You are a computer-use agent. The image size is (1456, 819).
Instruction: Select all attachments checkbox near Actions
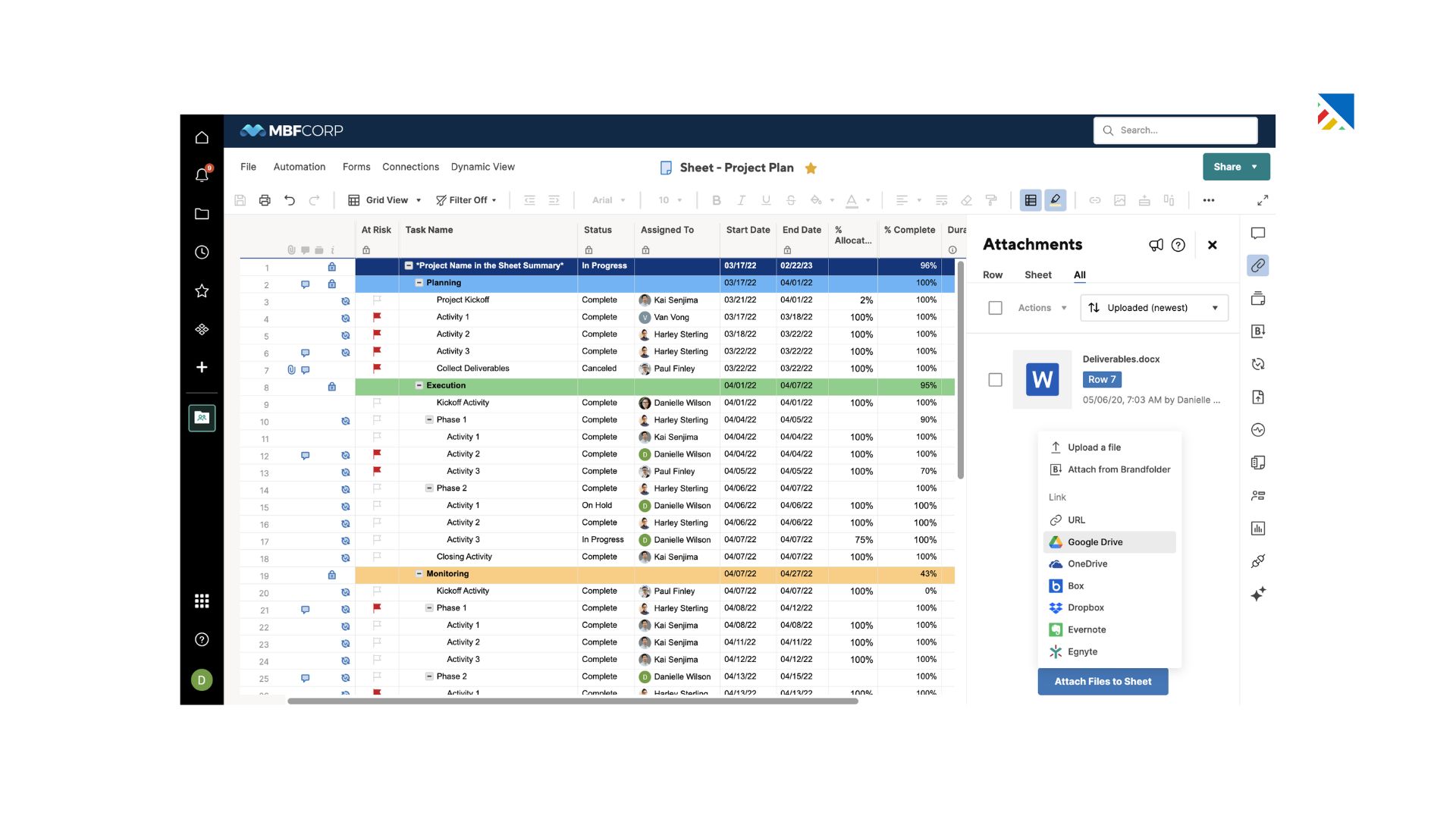995,308
